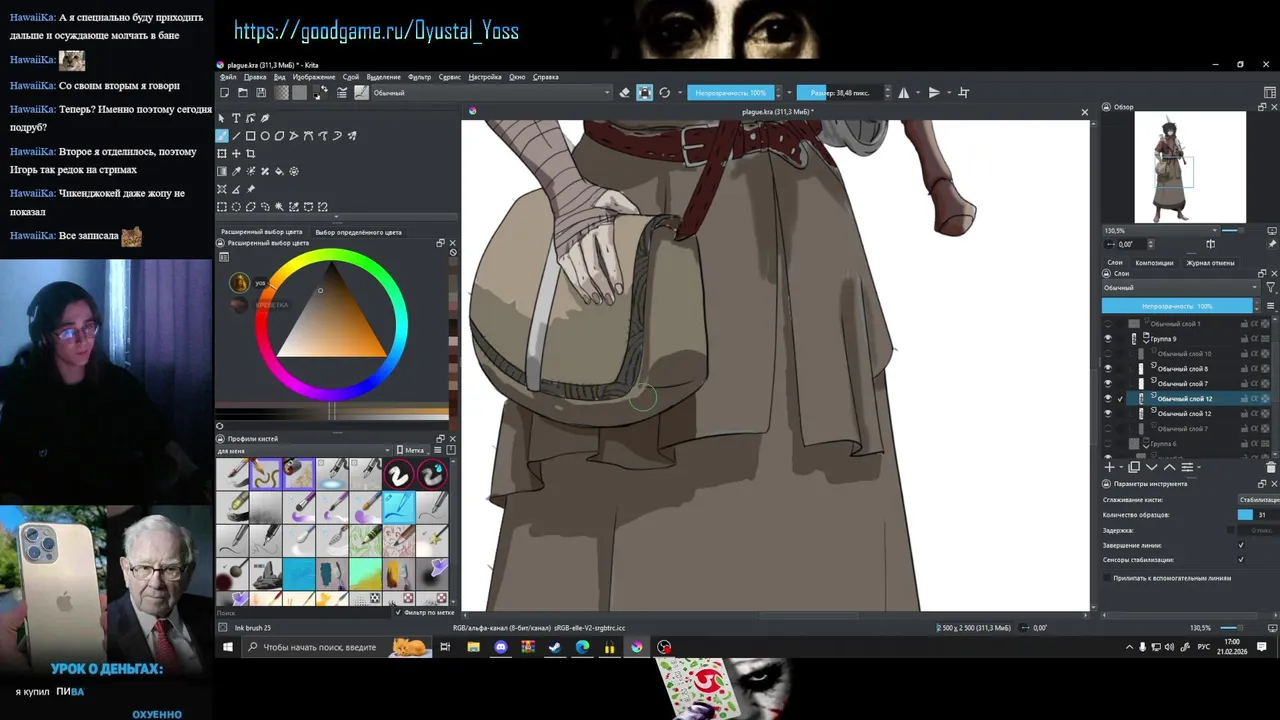Click the reload brush preset icon

[664, 93]
